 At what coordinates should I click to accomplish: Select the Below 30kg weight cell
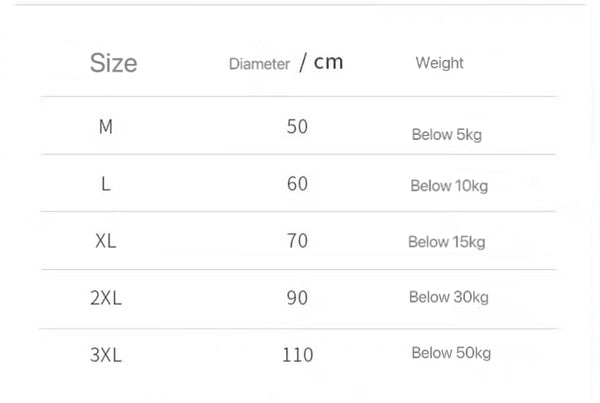click(448, 297)
